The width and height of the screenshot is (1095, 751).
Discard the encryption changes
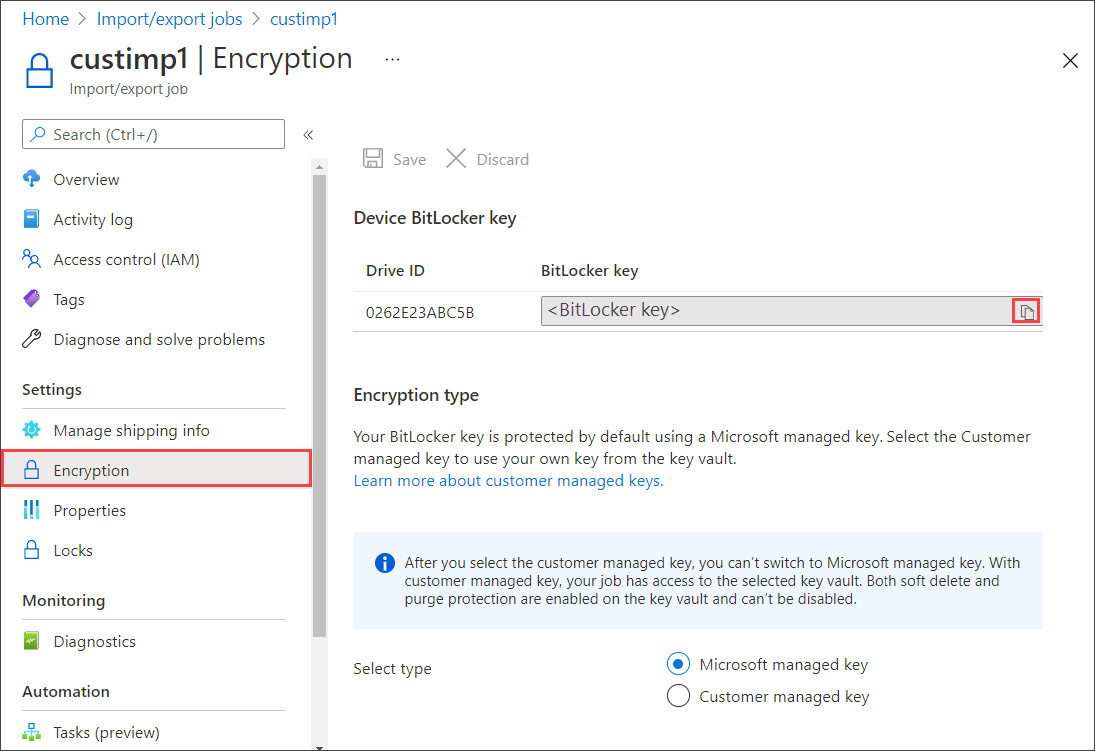point(487,158)
